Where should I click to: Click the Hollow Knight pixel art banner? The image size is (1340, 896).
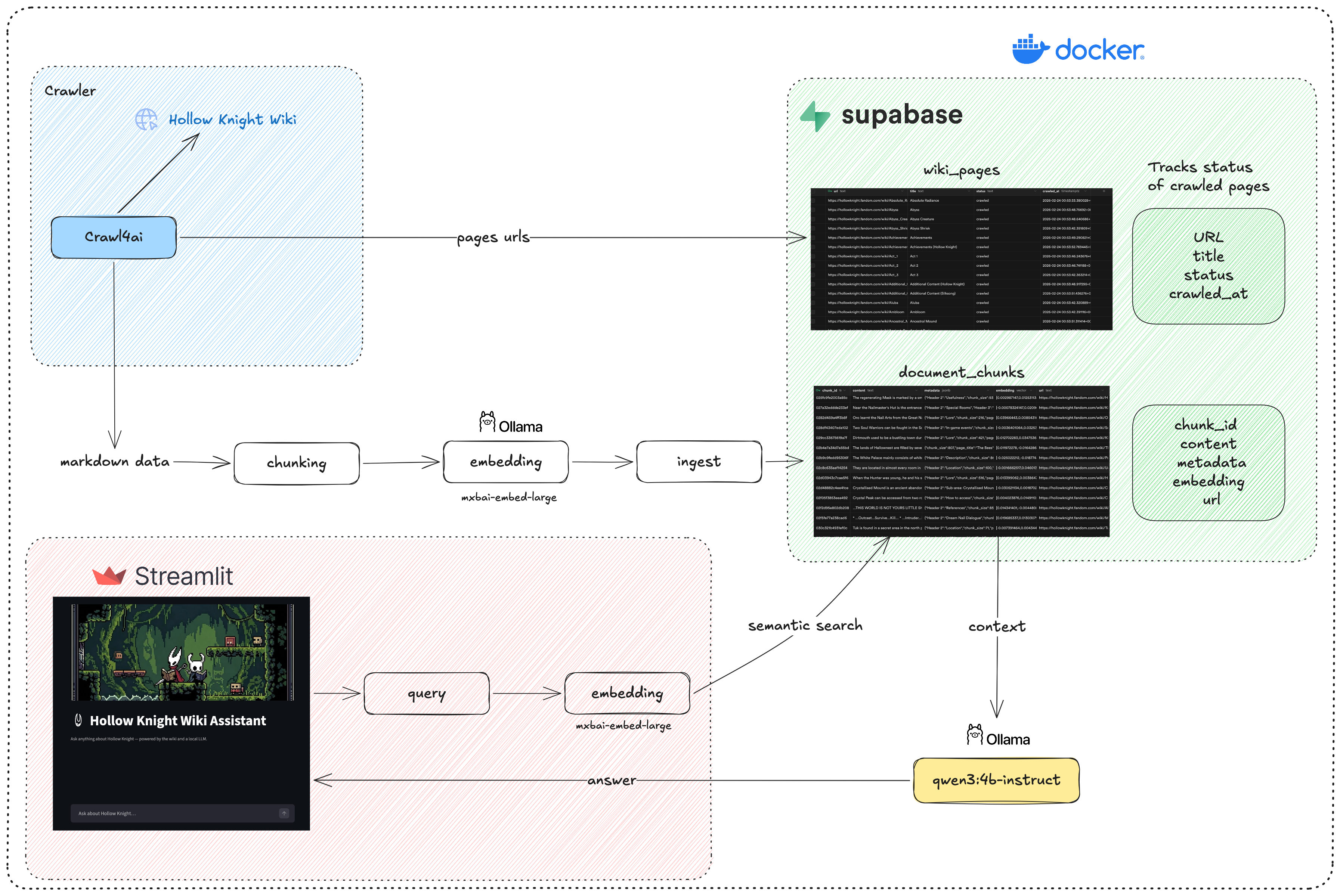click(182, 652)
